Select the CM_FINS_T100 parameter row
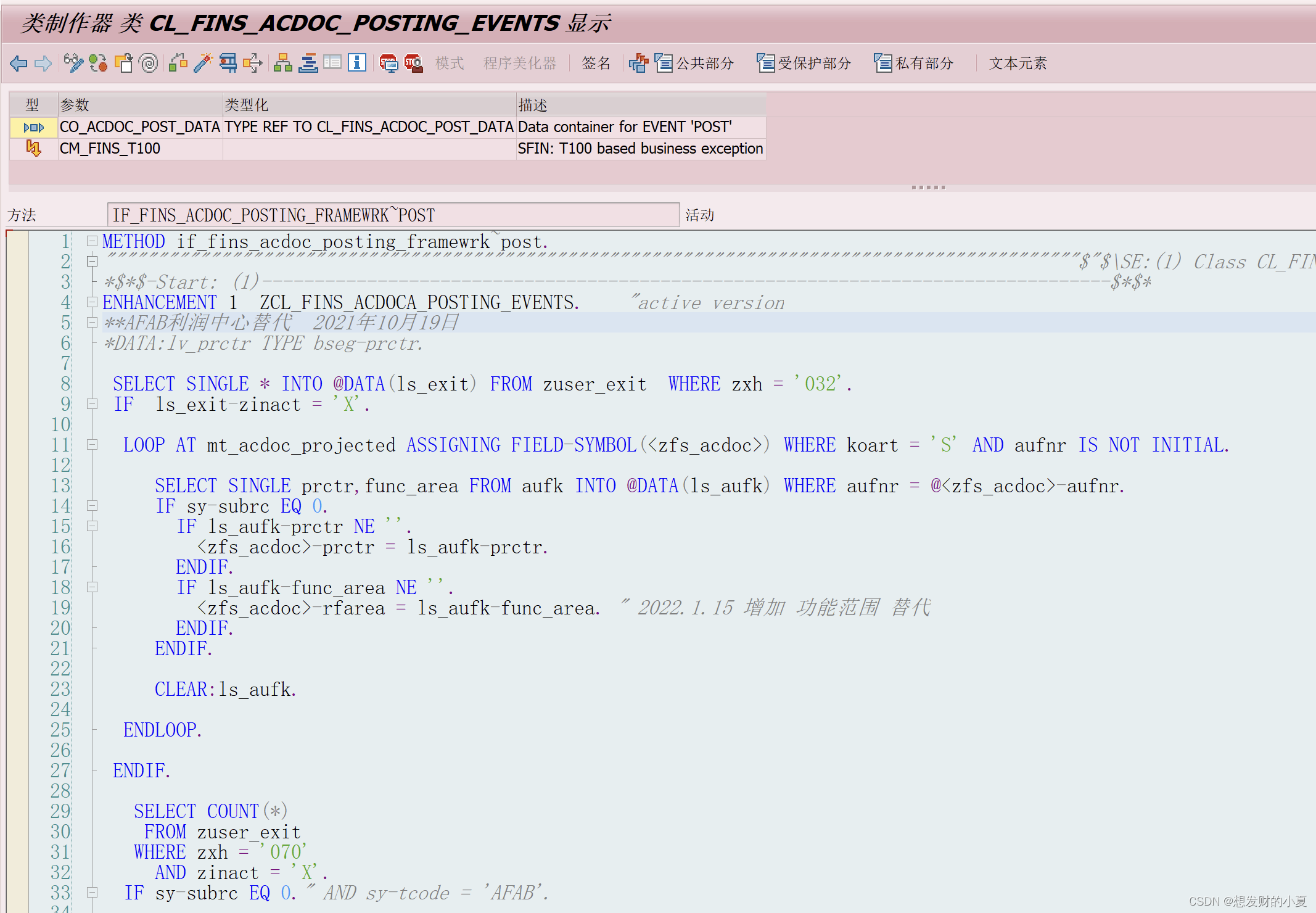The height and width of the screenshot is (913, 1316). point(110,149)
